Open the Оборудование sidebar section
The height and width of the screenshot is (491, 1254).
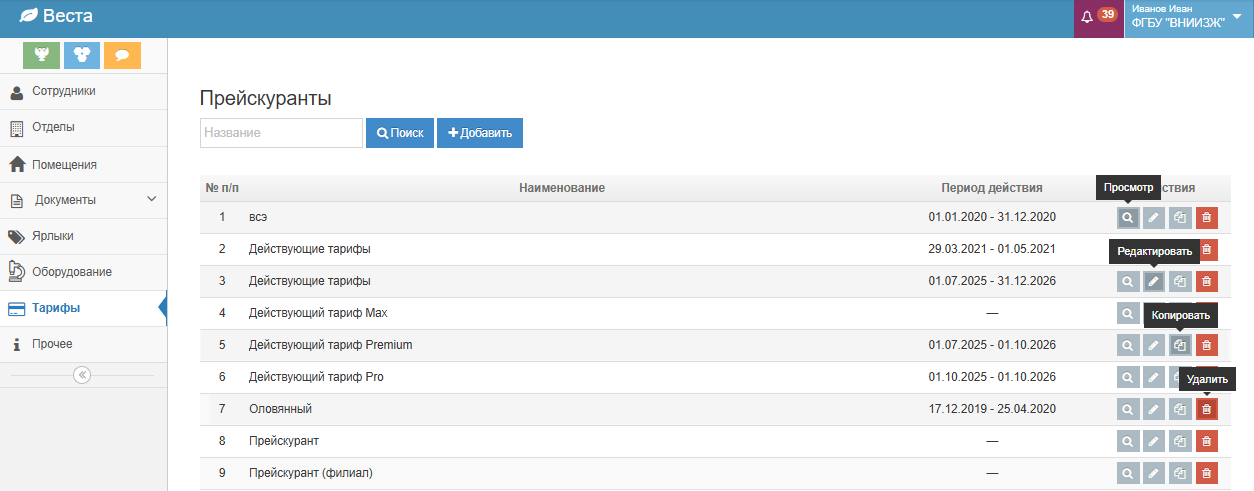tap(71, 272)
